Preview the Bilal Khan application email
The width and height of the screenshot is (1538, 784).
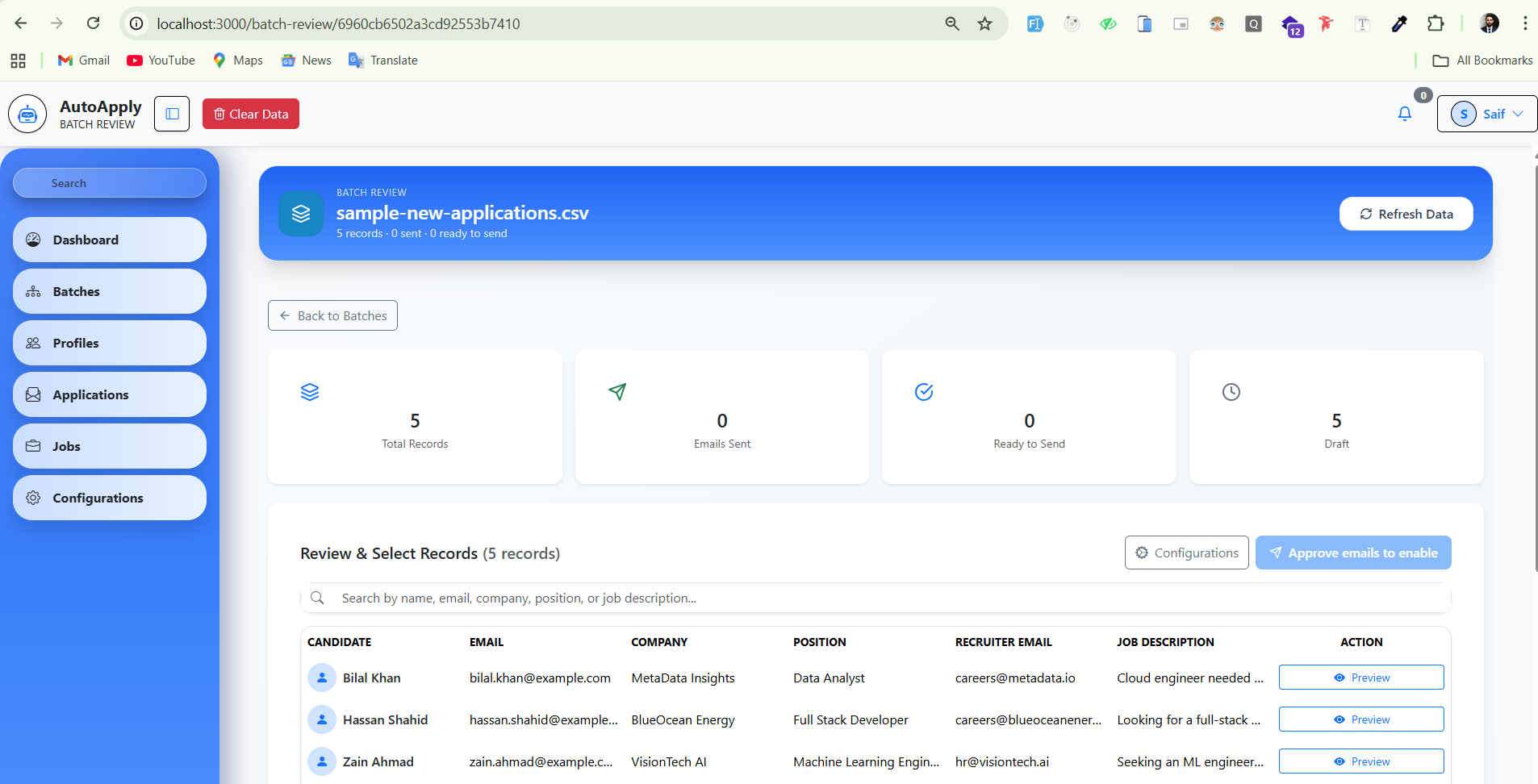click(x=1360, y=678)
